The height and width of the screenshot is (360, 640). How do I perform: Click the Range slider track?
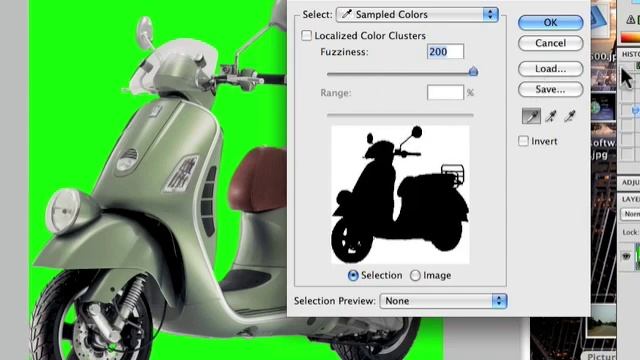(400, 116)
